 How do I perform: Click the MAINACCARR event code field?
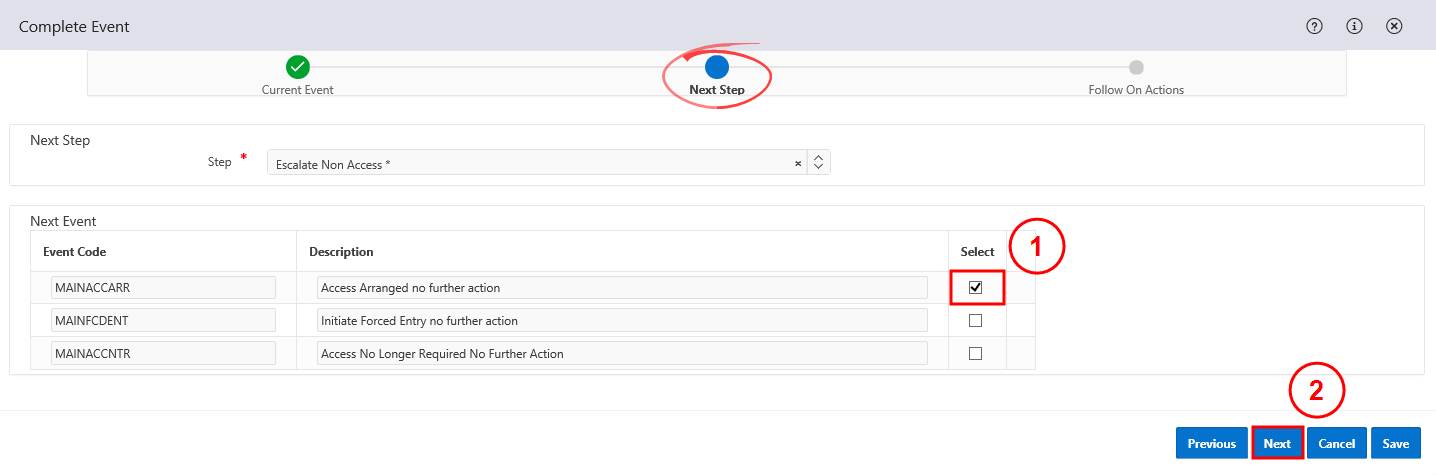click(163, 287)
